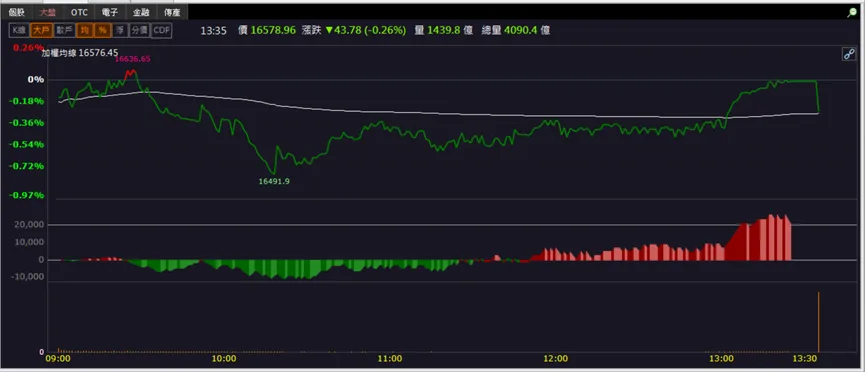This screenshot has width=865, height=372.
Task: Click the -0.18% axis label
Action: pyautogui.click(x=27, y=101)
